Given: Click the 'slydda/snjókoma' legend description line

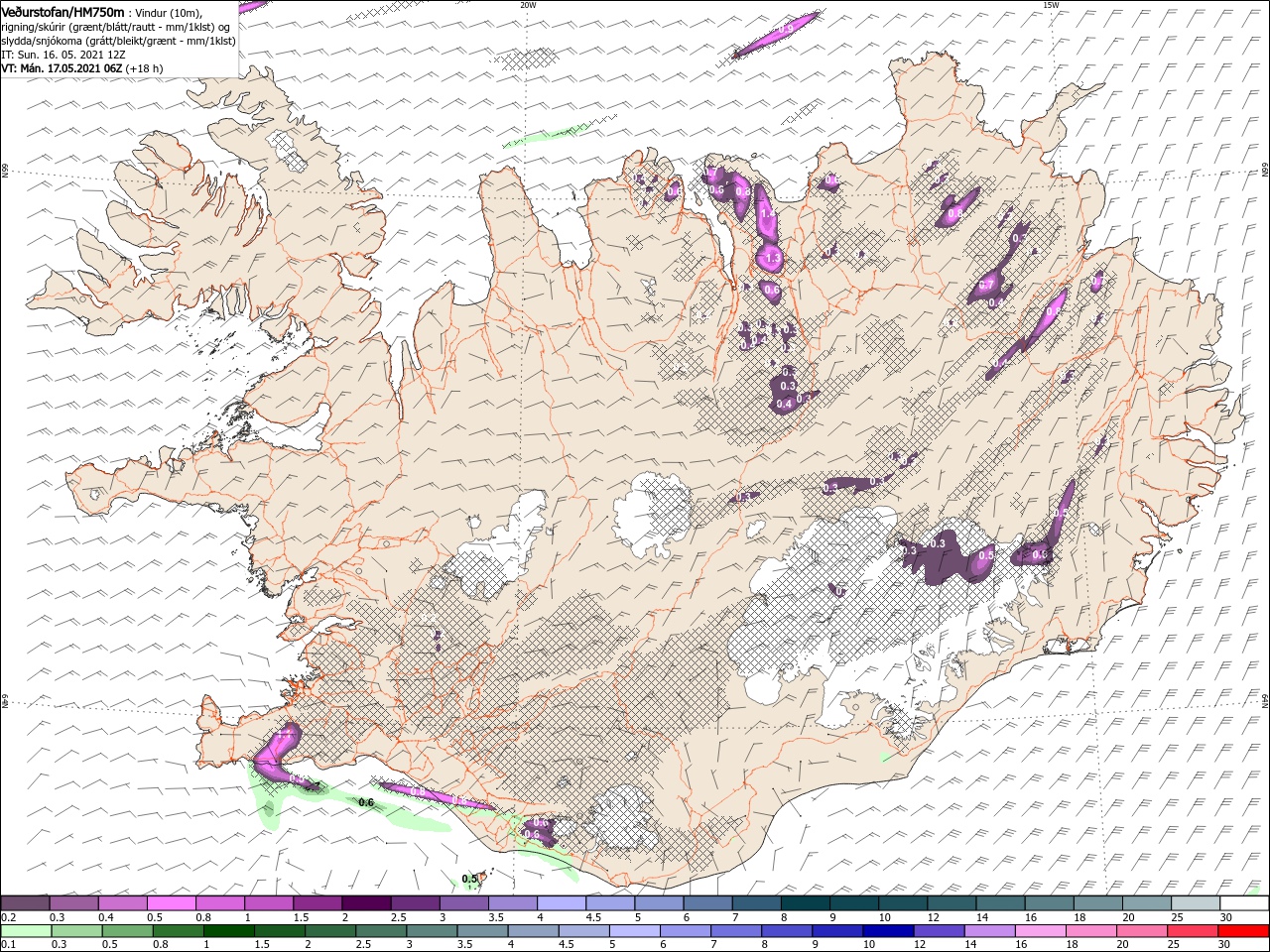Looking at the screenshot, I should [116, 41].
